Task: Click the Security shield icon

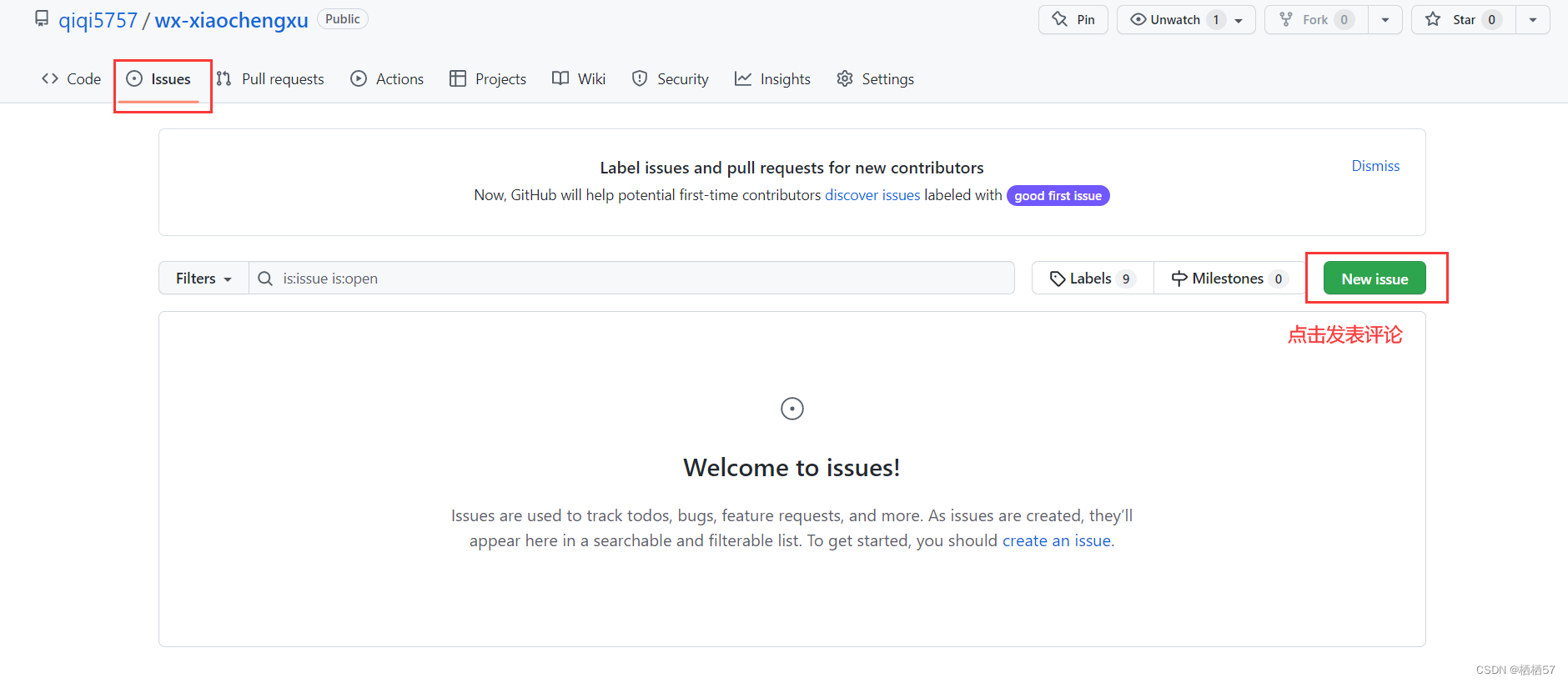Action: click(640, 78)
